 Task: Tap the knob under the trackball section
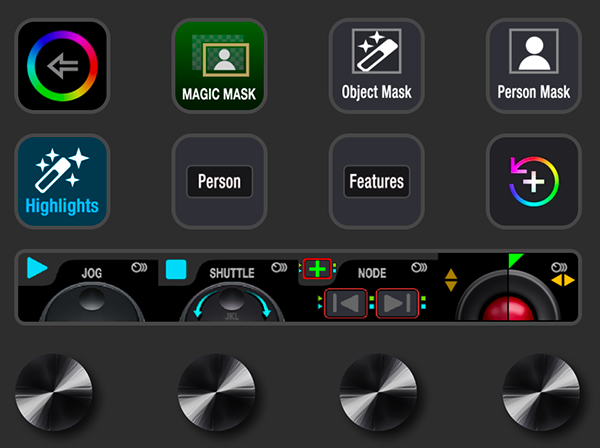[x=541, y=392]
